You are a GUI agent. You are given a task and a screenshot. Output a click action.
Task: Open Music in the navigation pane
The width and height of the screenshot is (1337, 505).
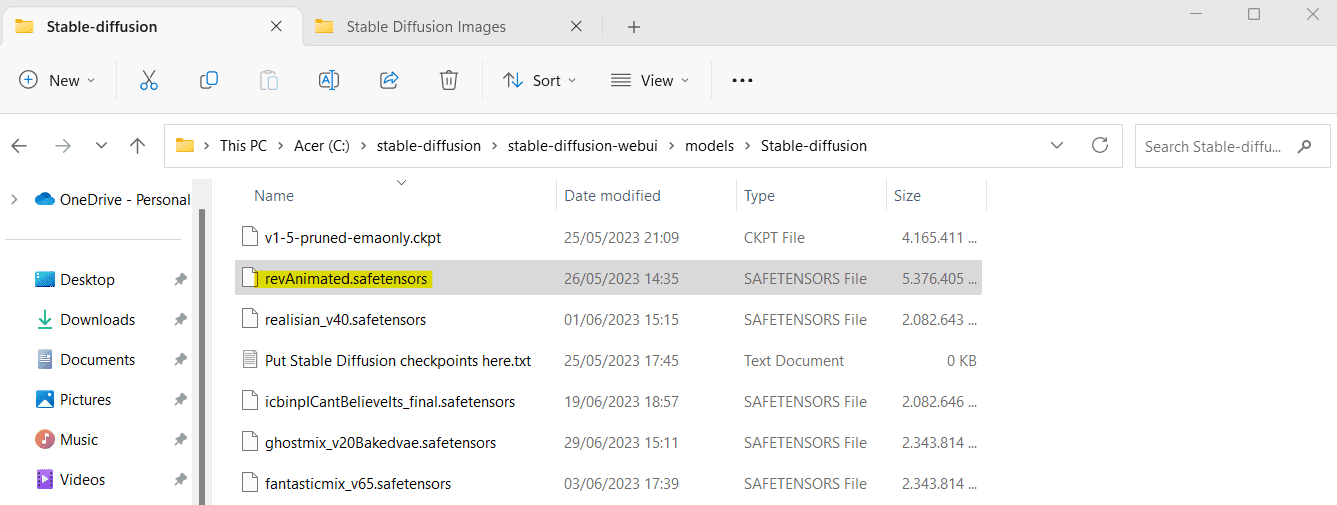79,440
